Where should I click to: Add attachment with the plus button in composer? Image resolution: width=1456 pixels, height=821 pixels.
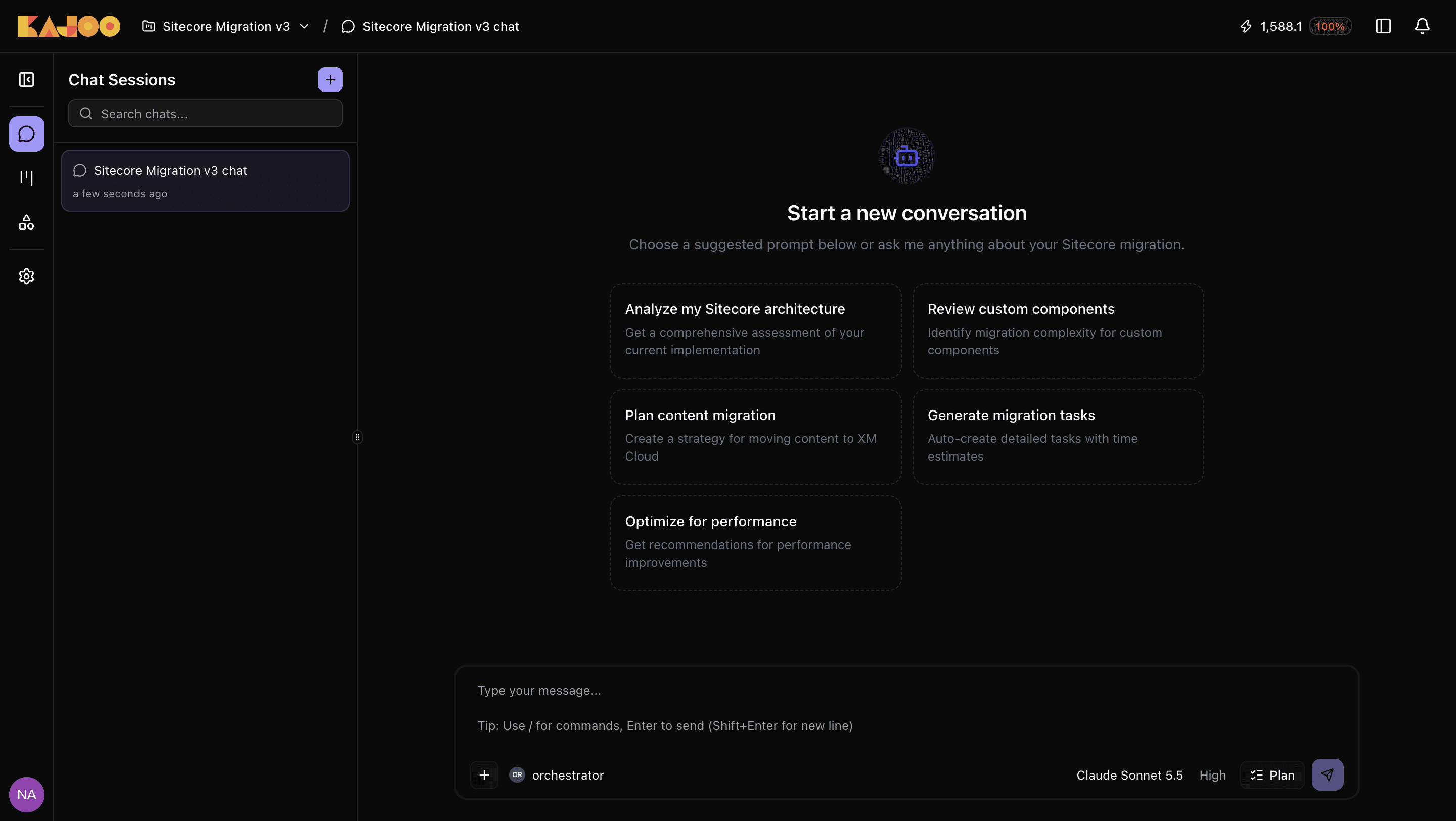(484, 774)
